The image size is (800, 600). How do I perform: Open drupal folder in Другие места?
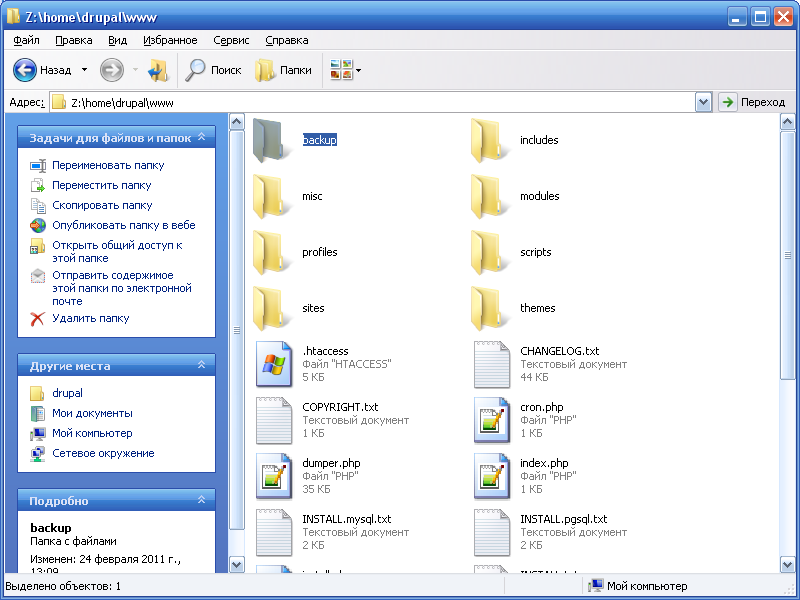click(67, 393)
